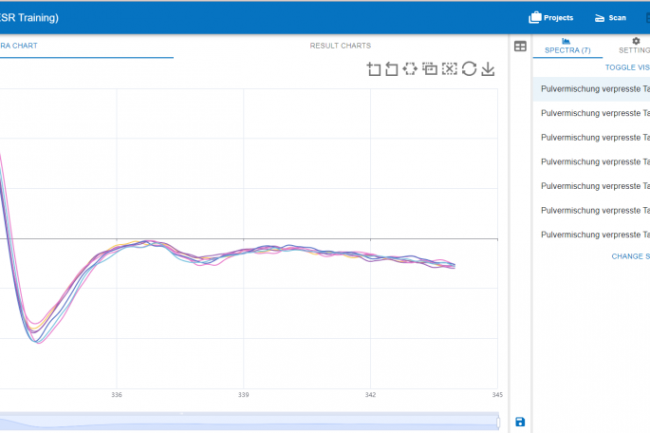Download the chart with arrow icon
The width and height of the screenshot is (650, 433).
pos(488,69)
